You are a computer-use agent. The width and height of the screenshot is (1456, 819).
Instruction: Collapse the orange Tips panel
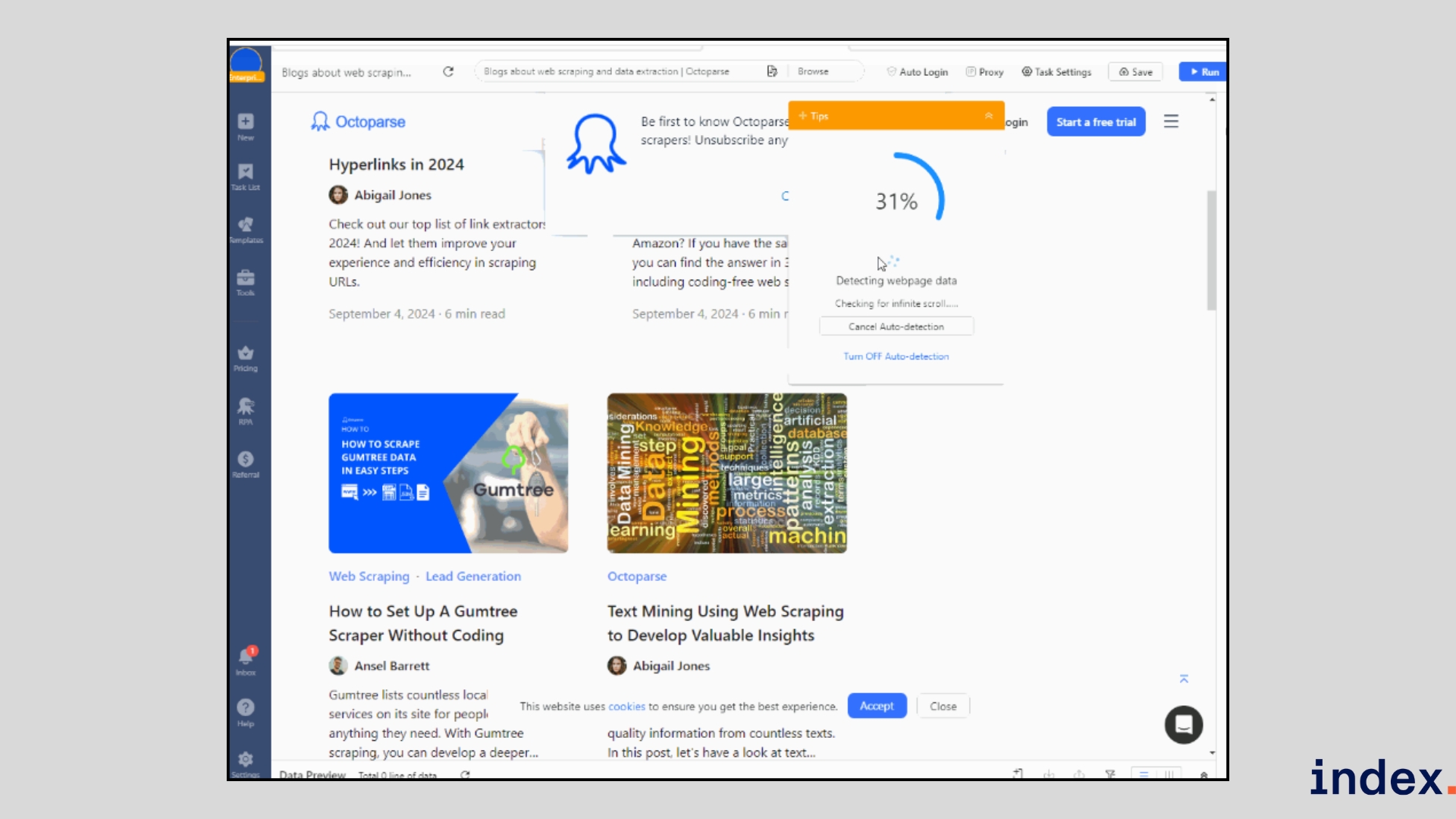989,116
